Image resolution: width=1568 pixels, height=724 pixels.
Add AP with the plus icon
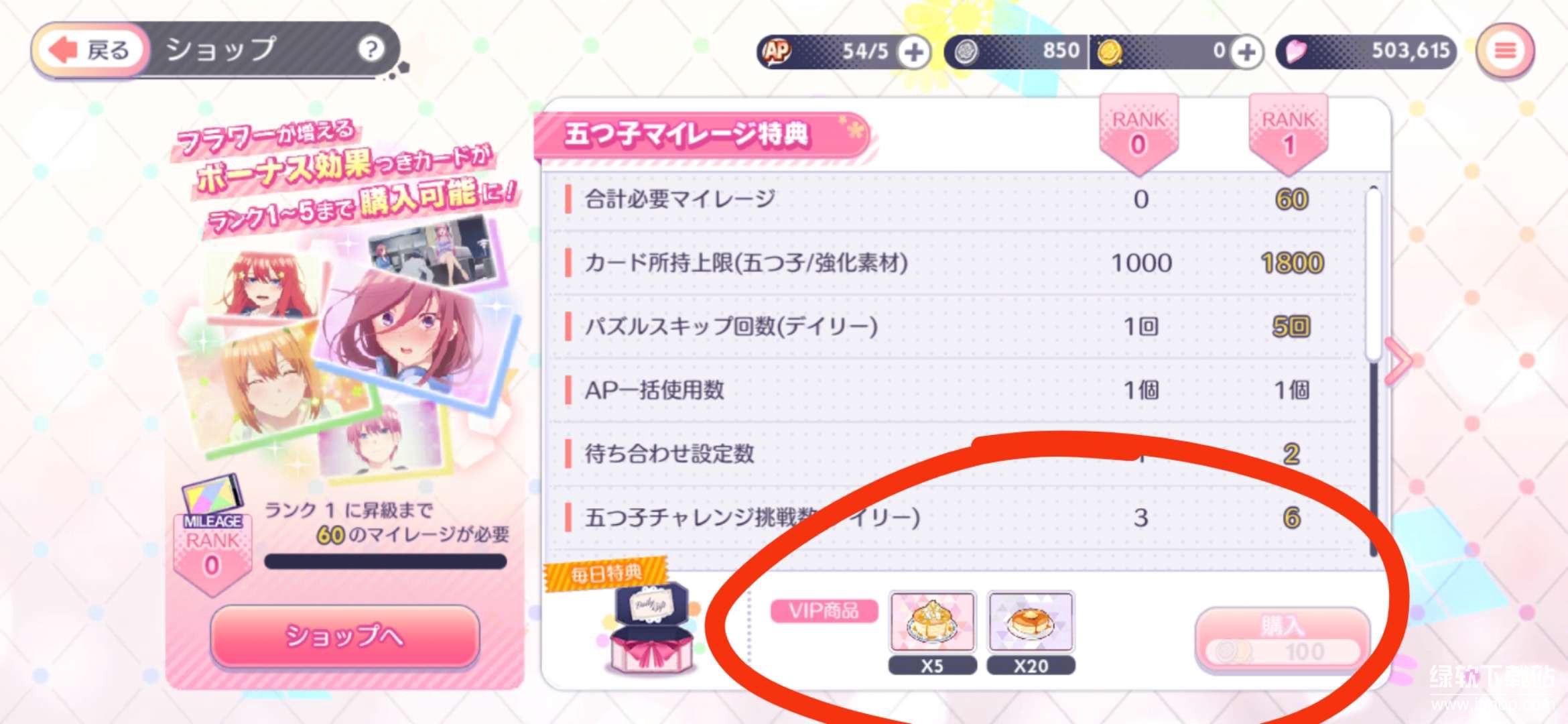[913, 52]
